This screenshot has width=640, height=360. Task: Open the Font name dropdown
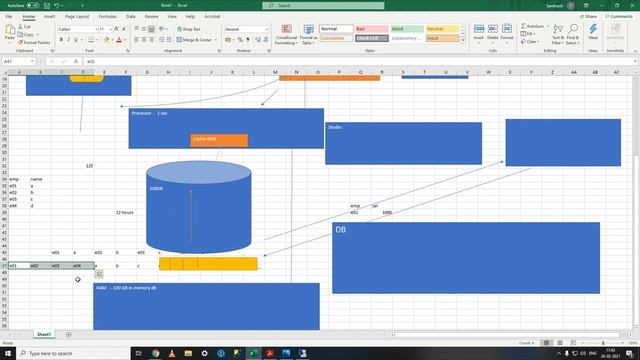[x=96, y=29]
